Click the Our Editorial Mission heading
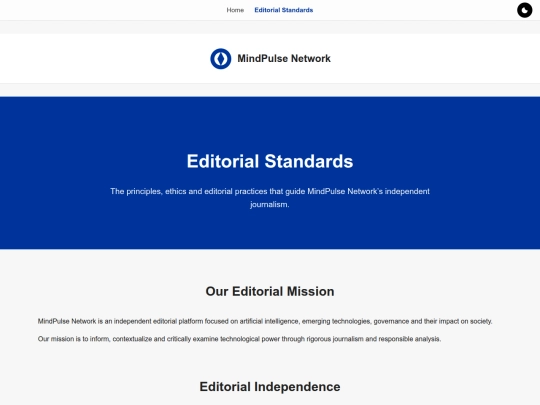This screenshot has width=540, height=405. [270, 291]
